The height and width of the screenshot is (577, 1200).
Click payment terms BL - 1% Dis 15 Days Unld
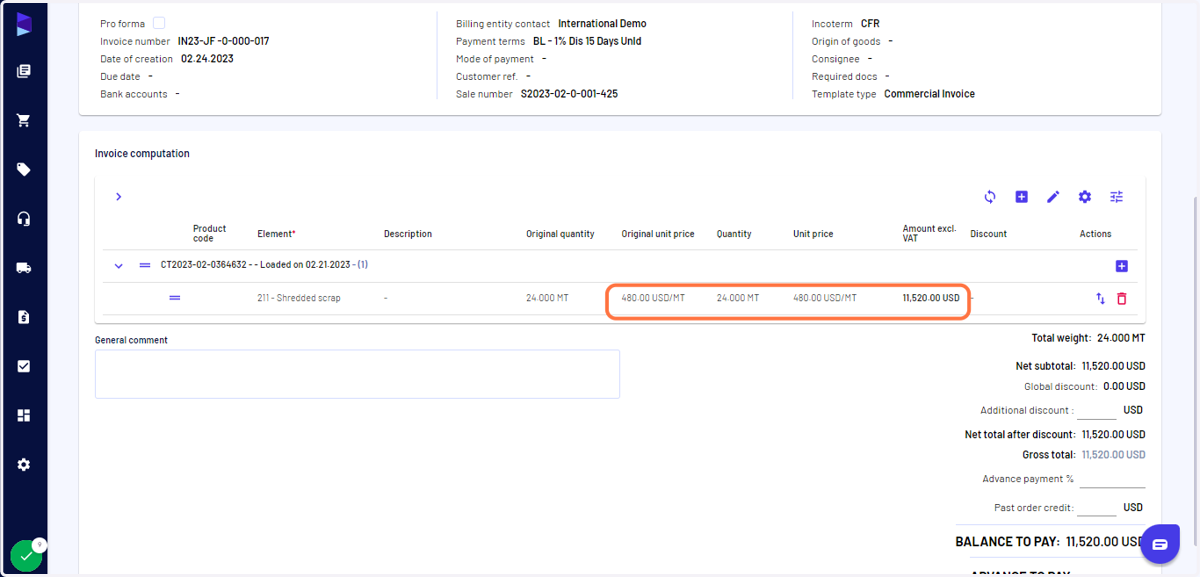tap(585, 41)
